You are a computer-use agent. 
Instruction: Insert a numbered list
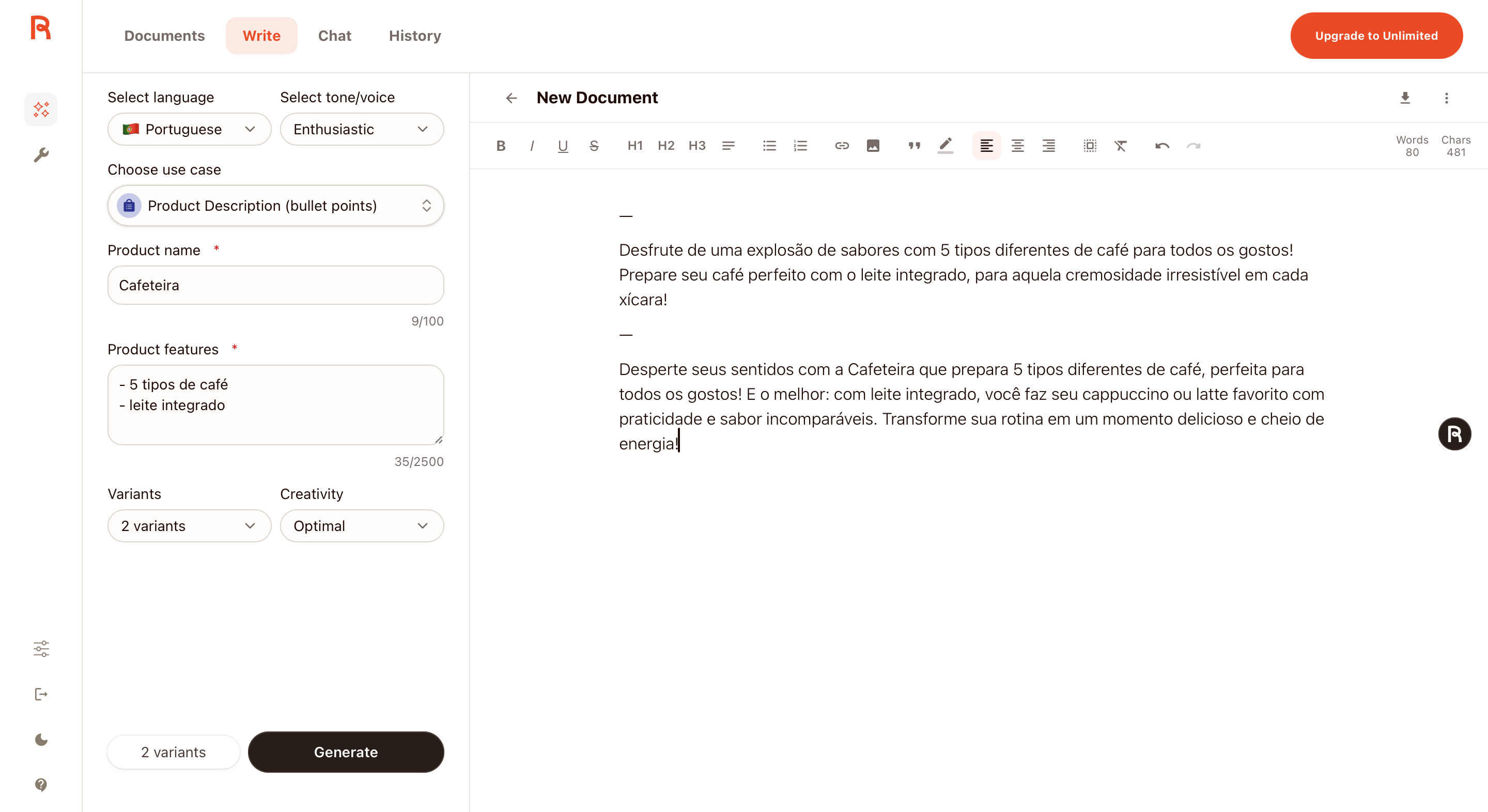[x=801, y=146]
